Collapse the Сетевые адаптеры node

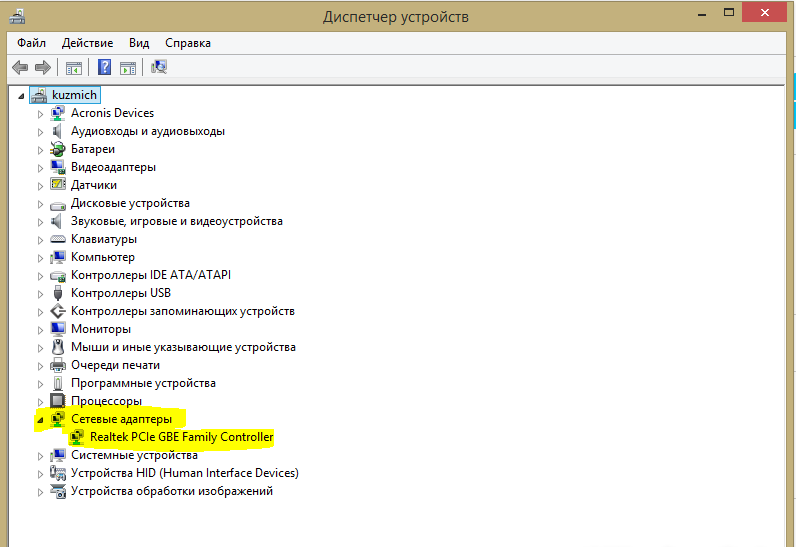point(40,420)
